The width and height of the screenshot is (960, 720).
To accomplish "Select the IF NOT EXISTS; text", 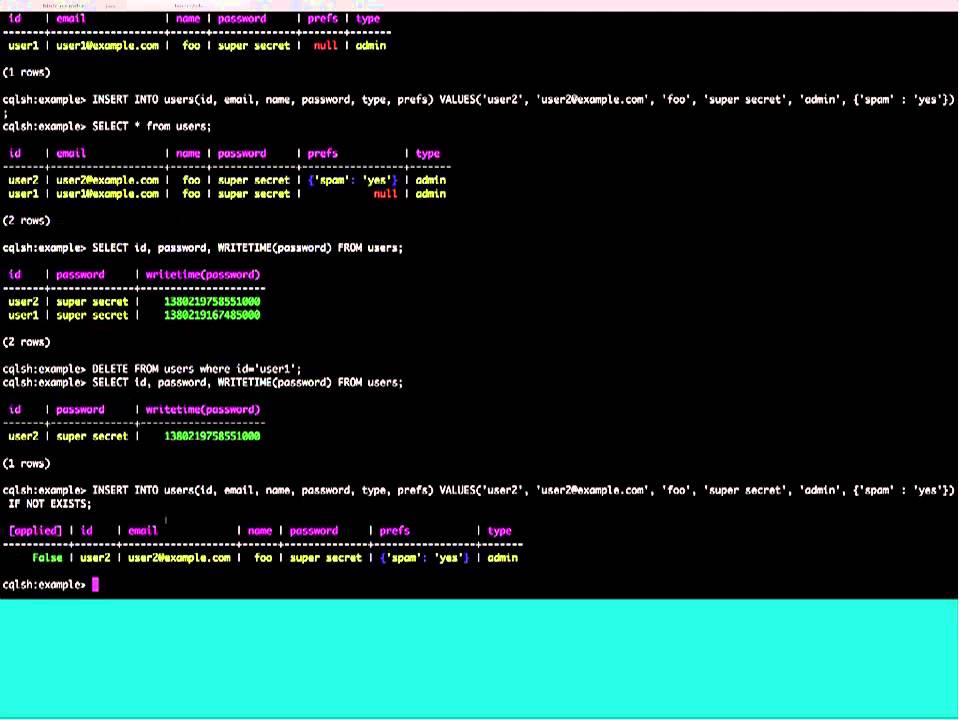I will 50,504.
